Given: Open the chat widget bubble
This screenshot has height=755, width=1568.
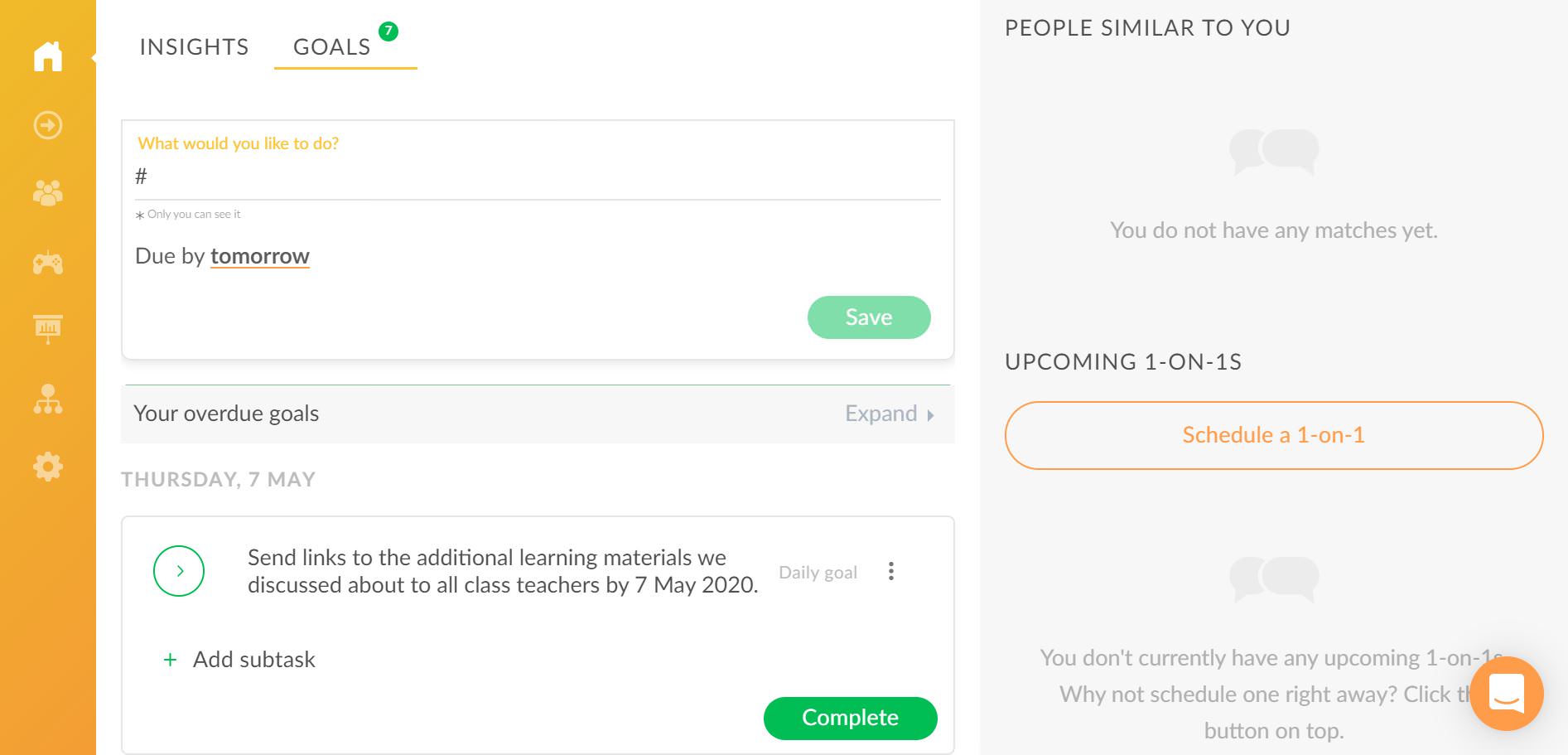Looking at the screenshot, I should (x=1507, y=693).
